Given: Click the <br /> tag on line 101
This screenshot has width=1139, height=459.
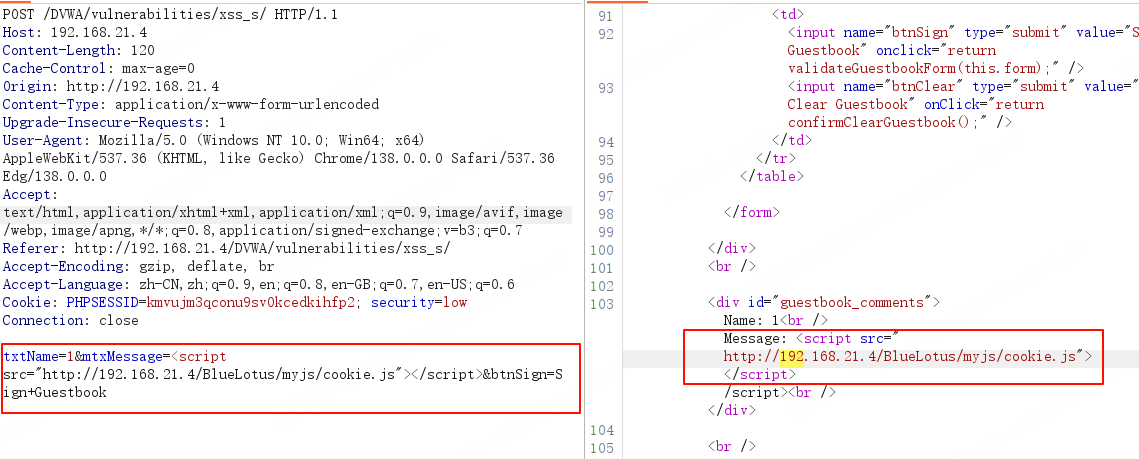Looking at the screenshot, I should tap(731, 267).
